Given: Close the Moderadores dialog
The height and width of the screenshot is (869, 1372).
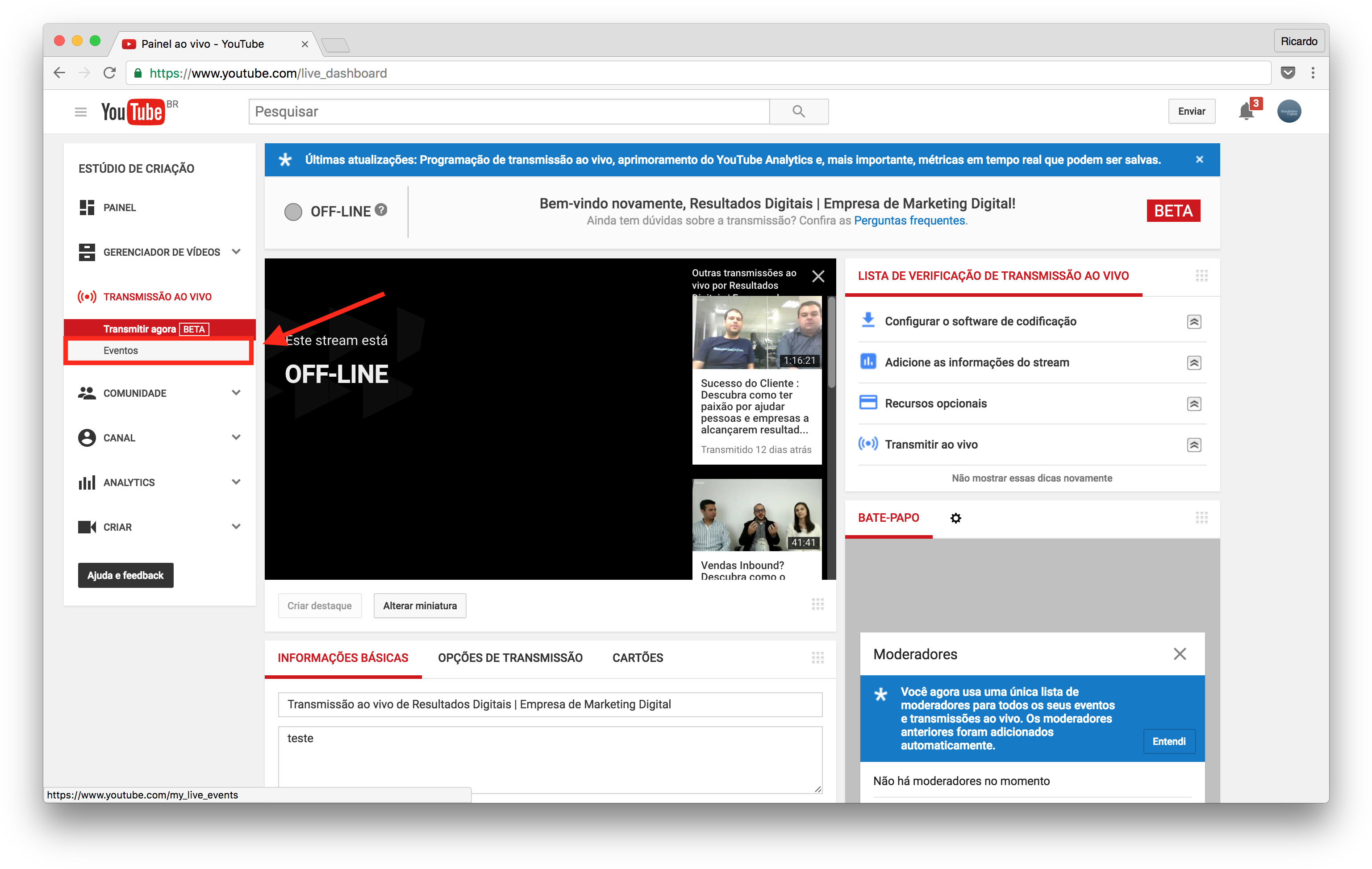Looking at the screenshot, I should click(1180, 654).
